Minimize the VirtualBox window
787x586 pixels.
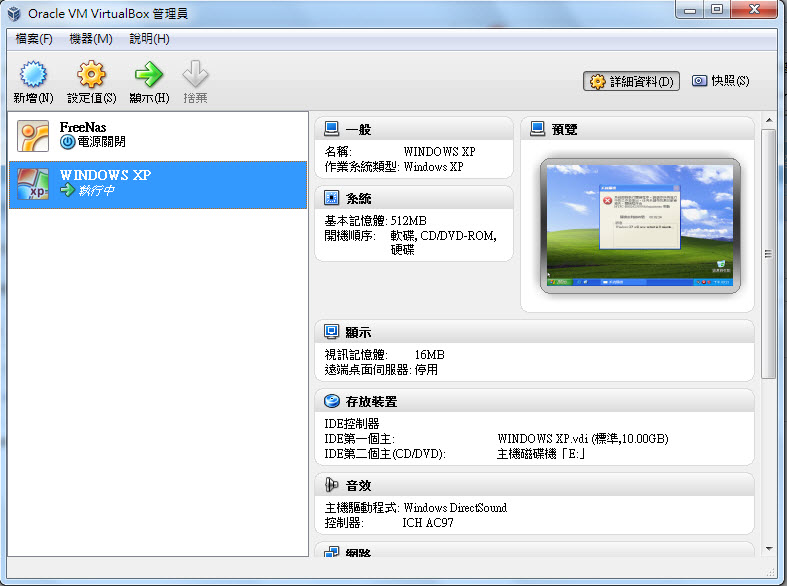pyautogui.click(x=691, y=10)
